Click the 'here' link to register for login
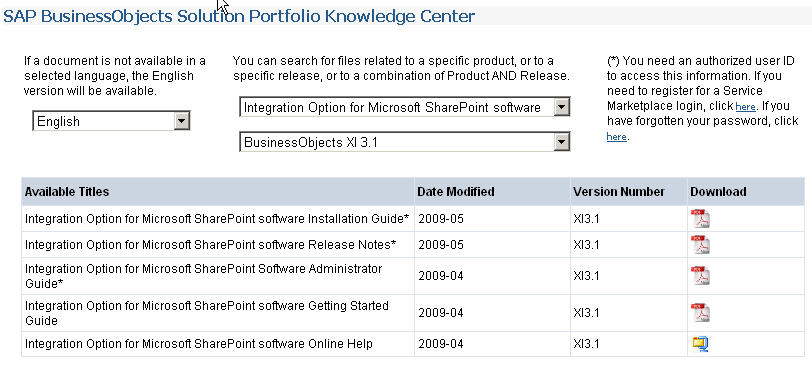Image resolution: width=812 pixels, height=365 pixels. [x=745, y=107]
